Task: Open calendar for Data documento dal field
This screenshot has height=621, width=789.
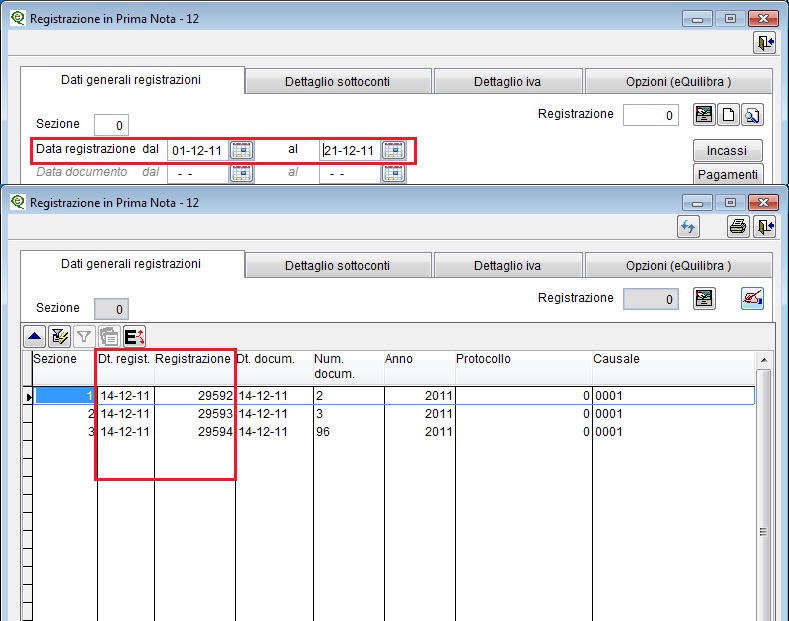Action: tap(242, 173)
